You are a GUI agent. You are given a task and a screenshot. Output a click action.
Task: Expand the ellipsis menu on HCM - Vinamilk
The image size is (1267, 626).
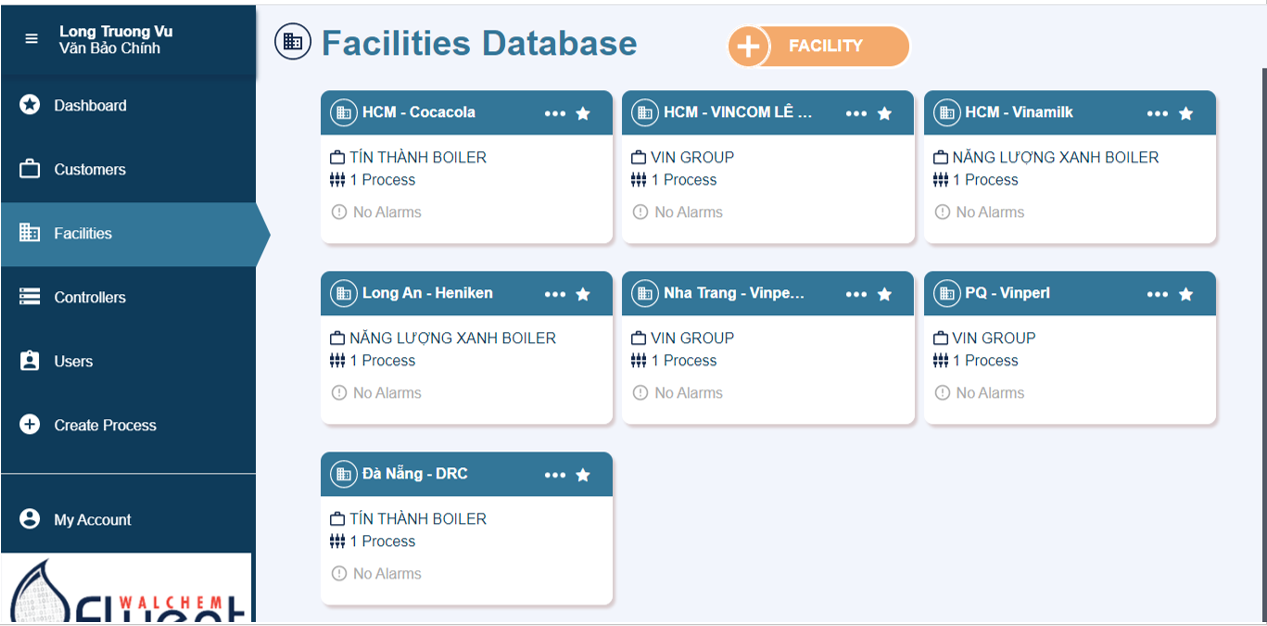point(1158,113)
